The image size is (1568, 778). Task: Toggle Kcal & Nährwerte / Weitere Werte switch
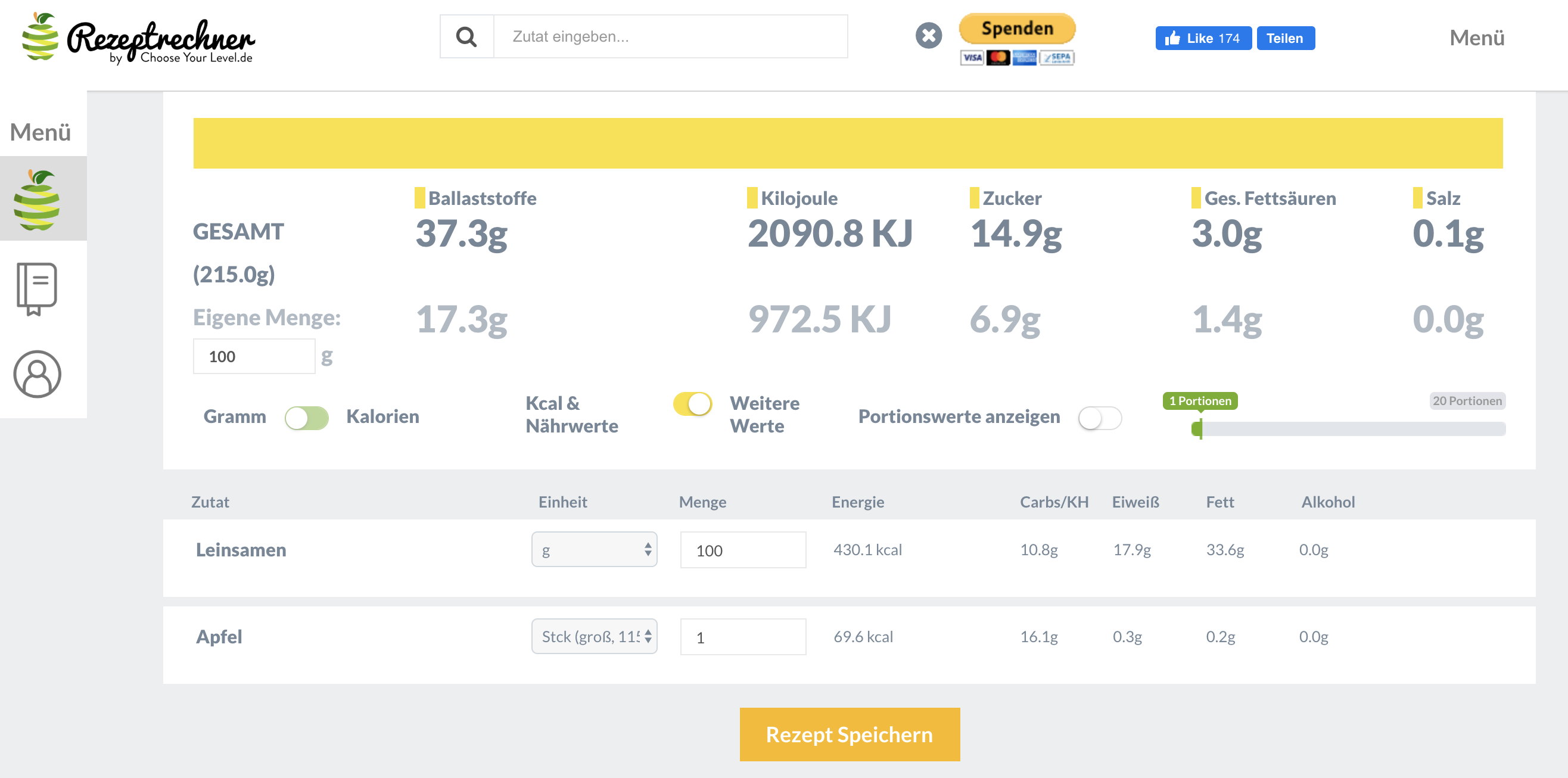tap(693, 404)
